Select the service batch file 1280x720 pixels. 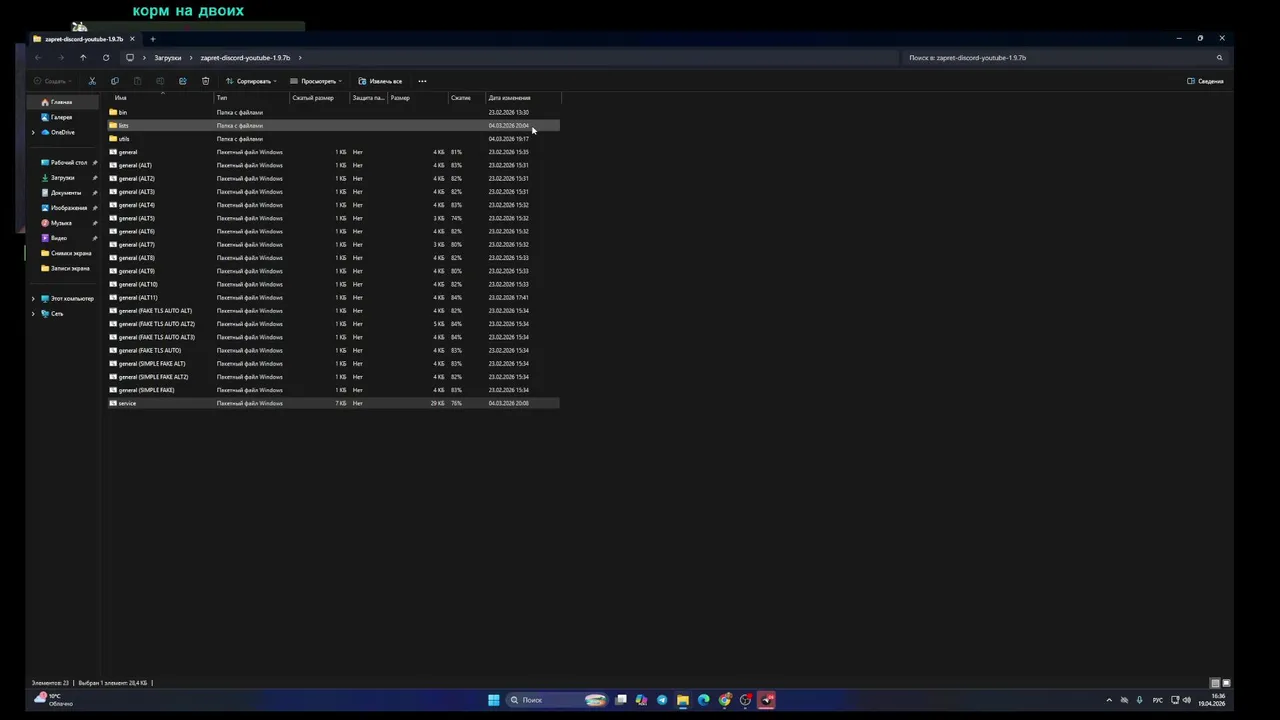coord(333,403)
